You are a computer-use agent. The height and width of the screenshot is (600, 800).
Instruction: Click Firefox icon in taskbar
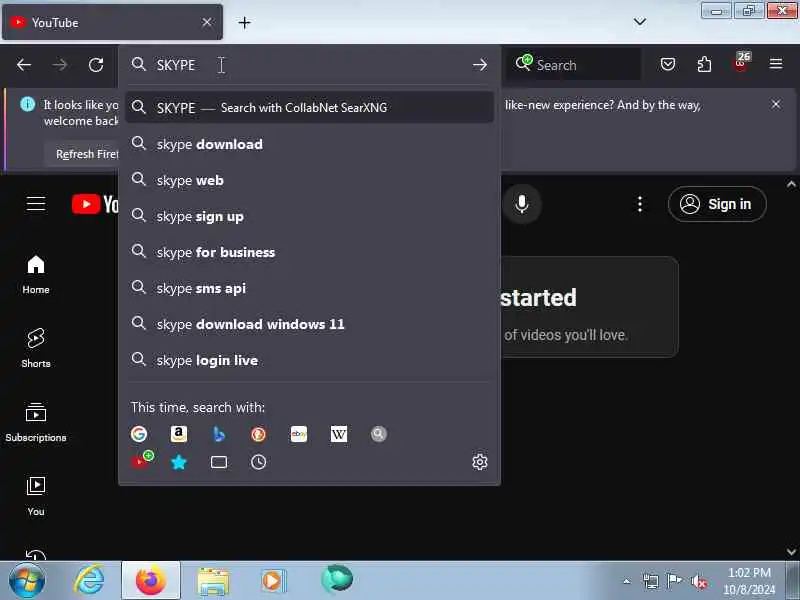[x=151, y=580]
